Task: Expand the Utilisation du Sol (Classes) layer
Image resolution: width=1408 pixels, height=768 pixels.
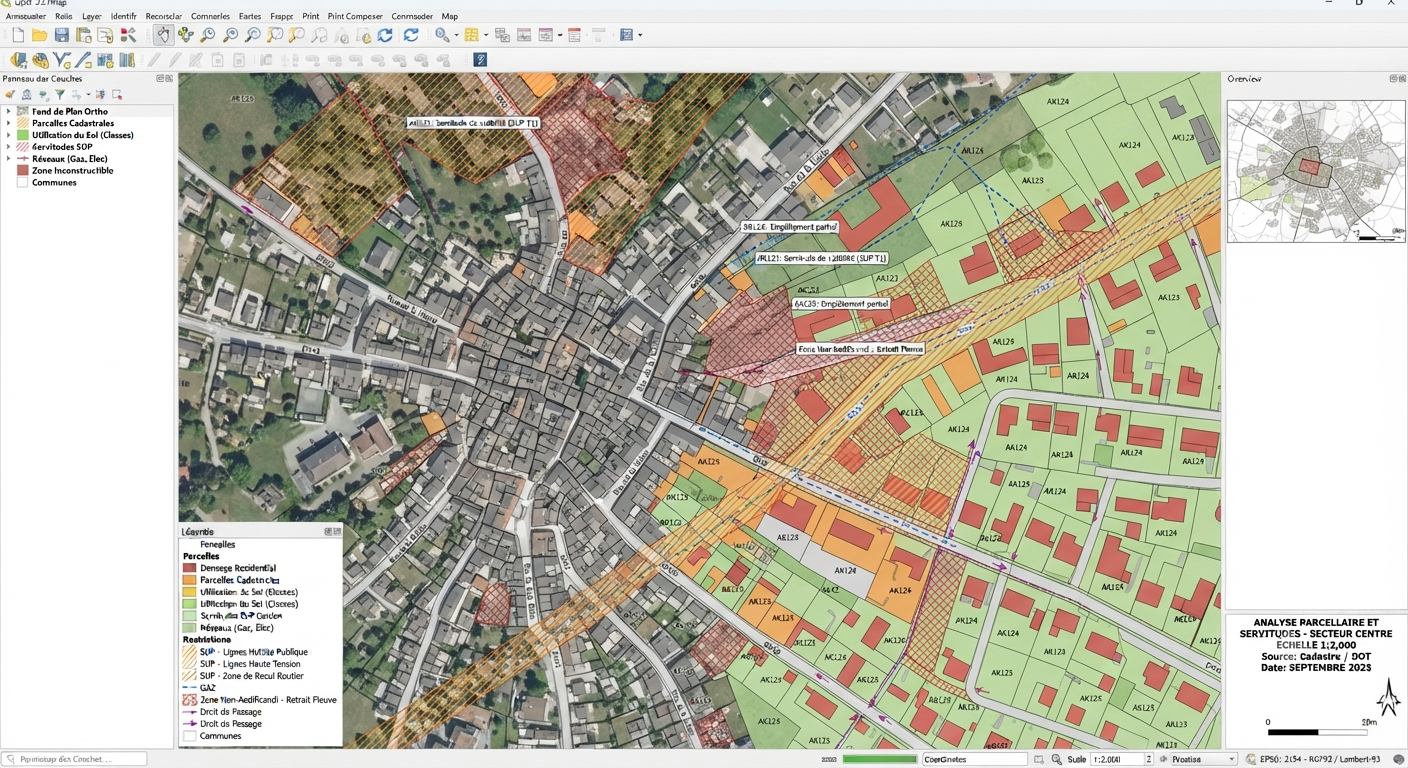Action: [x=9, y=135]
